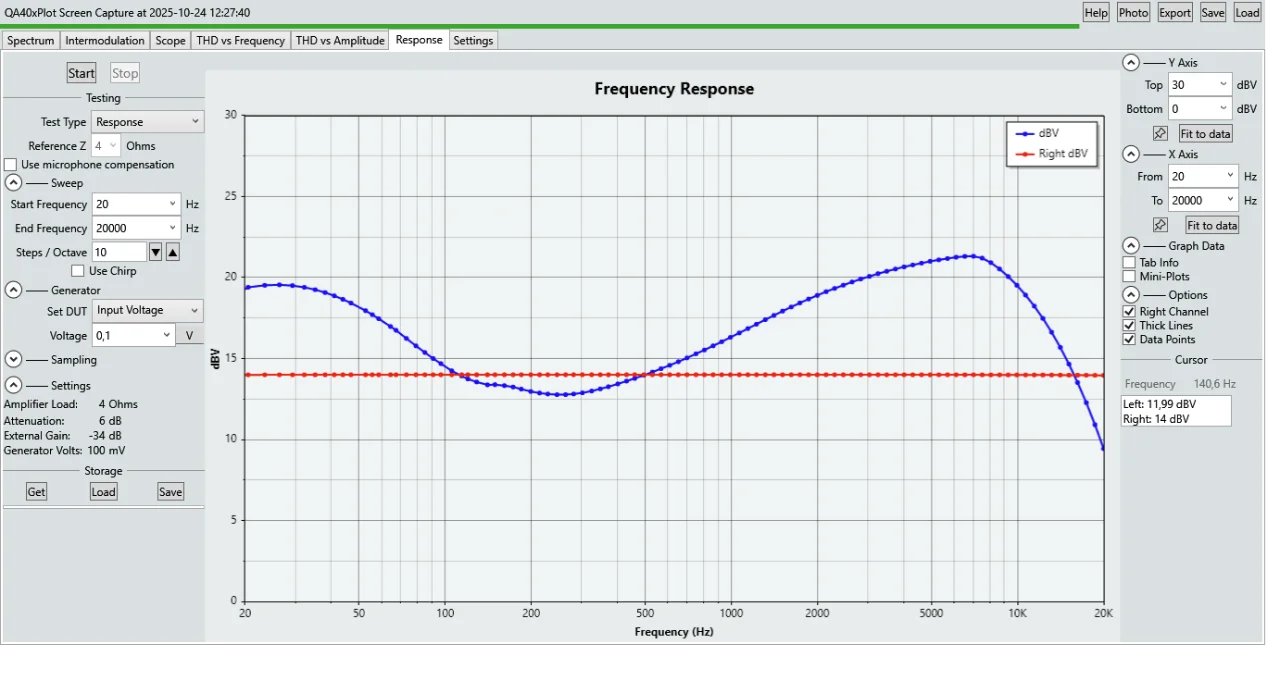Increase Steps / Octave with up arrow

tap(172, 252)
